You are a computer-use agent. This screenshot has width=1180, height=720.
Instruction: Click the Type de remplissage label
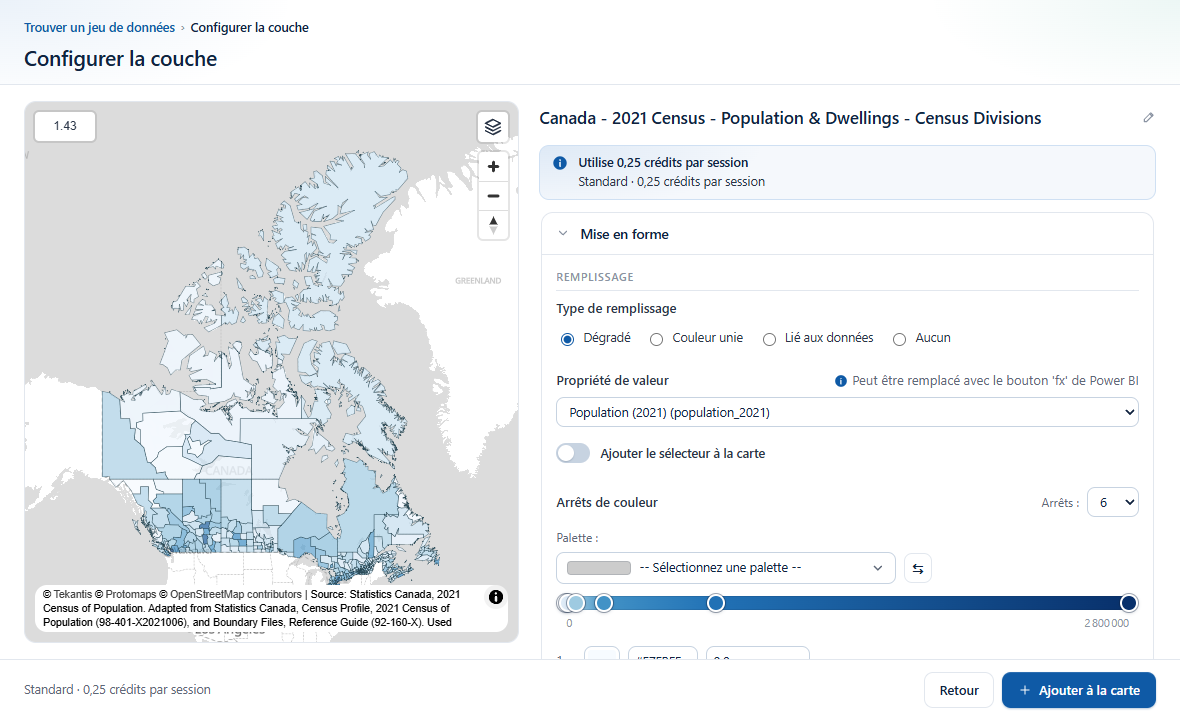(x=616, y=308)
